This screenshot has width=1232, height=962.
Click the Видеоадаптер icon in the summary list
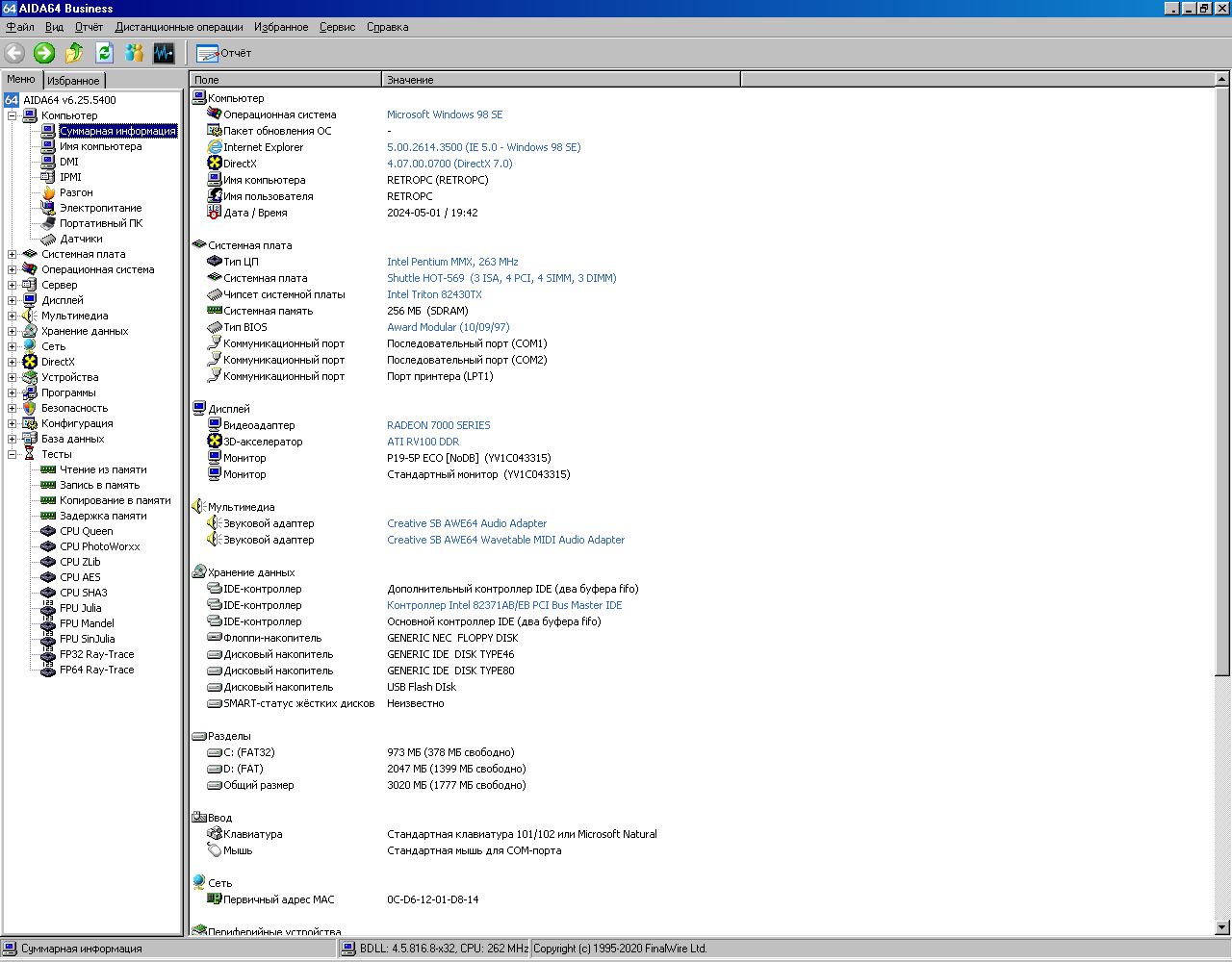pos(215,425)
